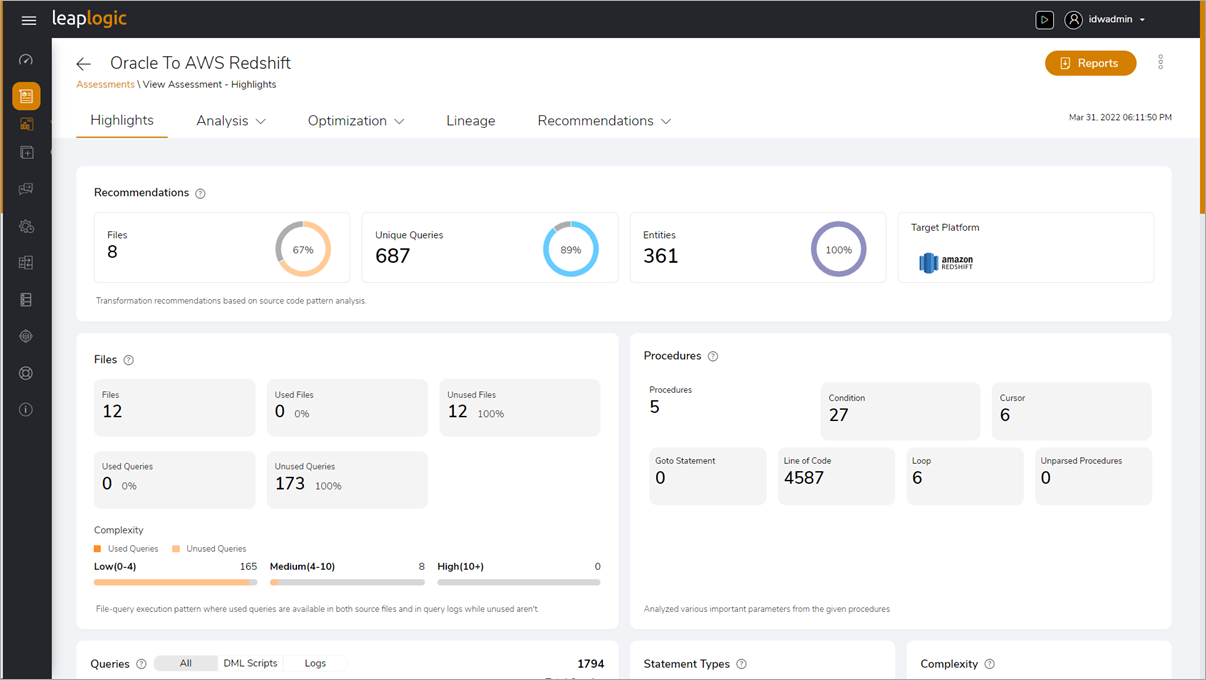Click the Unused Files 12 card
This screenshot has height=680, width=1206.
520,408
